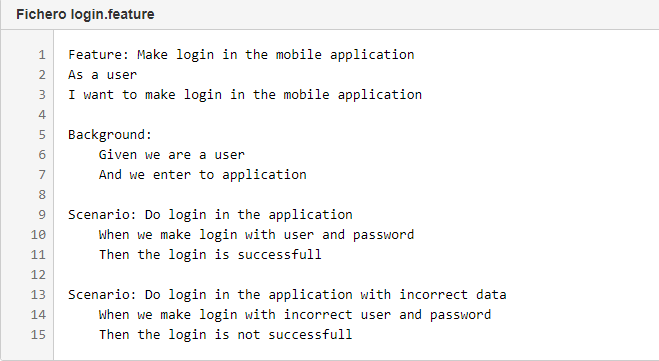Viewport: 659px width, 361px height.
Task: Select line number 15 in the gutter
Action: point(38,335)
